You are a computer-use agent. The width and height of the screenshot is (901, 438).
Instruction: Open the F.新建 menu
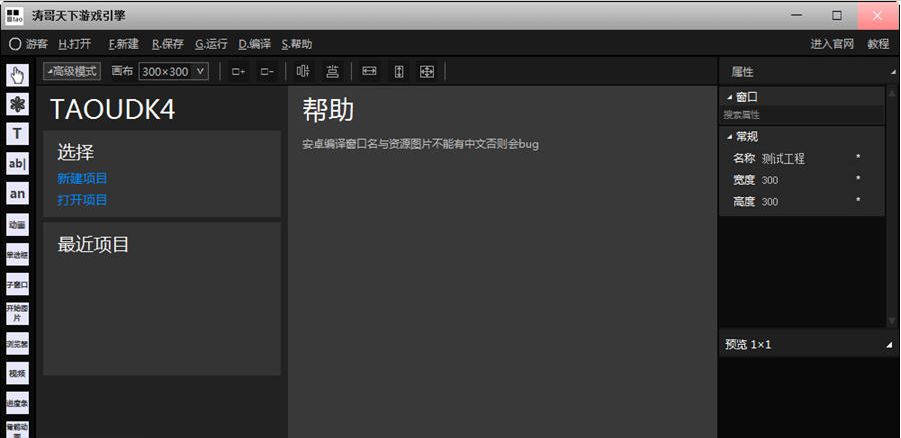click(124, 44)
